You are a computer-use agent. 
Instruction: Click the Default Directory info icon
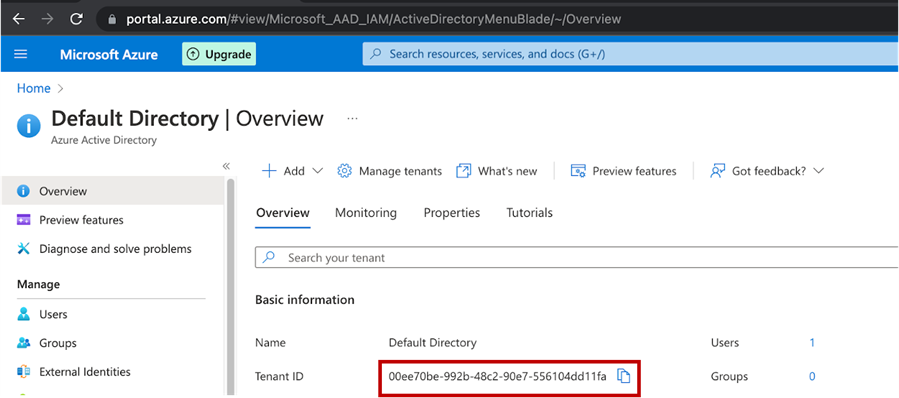pos(29,126)
